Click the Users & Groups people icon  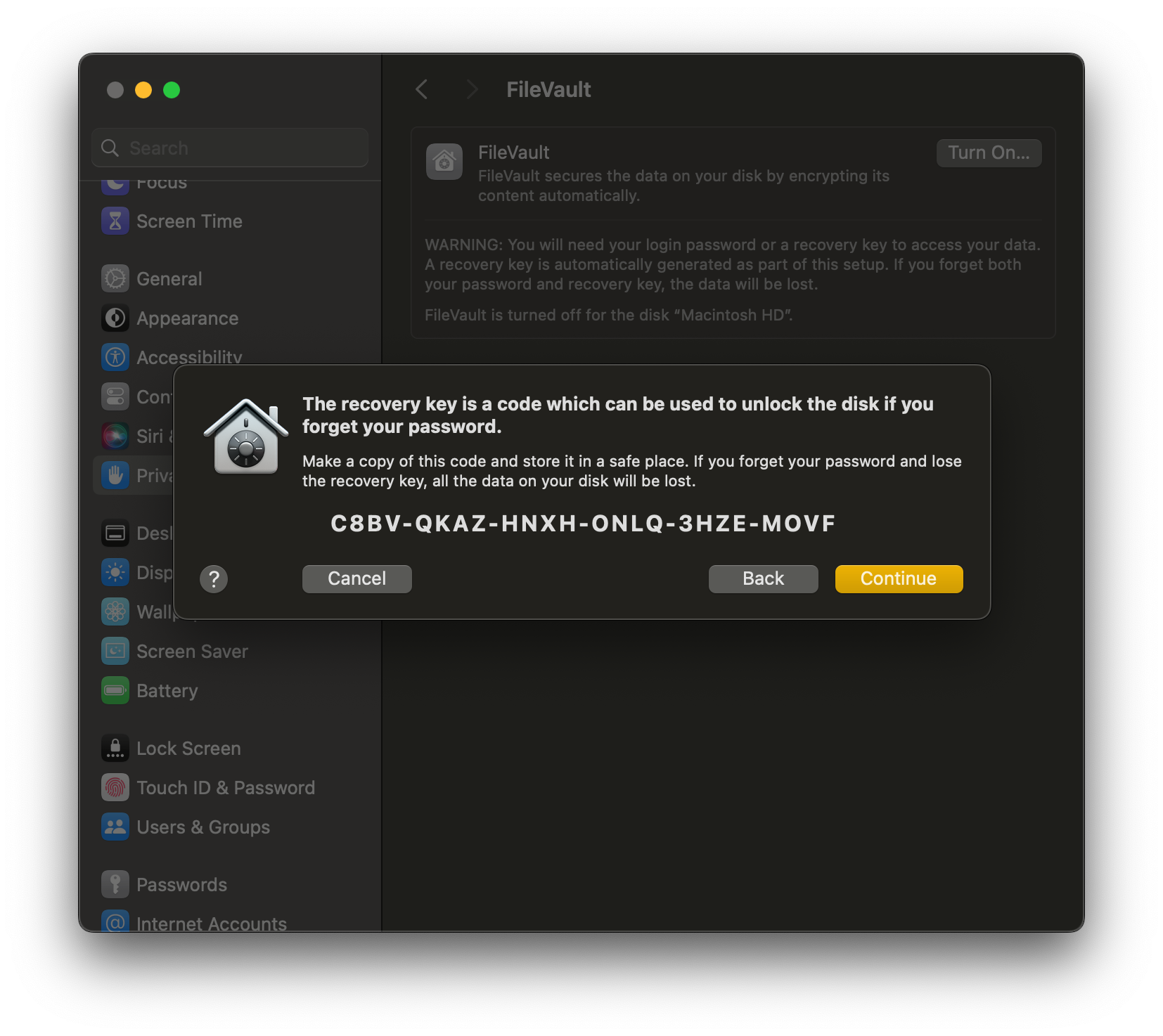point(115,827)
